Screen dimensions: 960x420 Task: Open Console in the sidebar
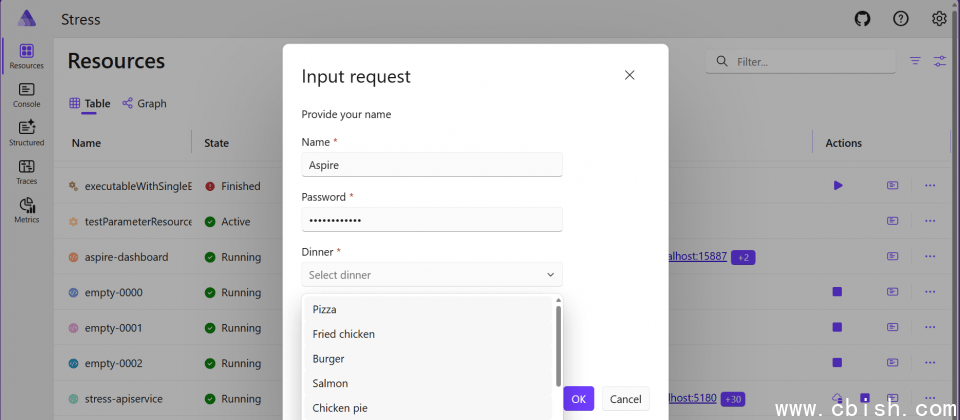26,95
